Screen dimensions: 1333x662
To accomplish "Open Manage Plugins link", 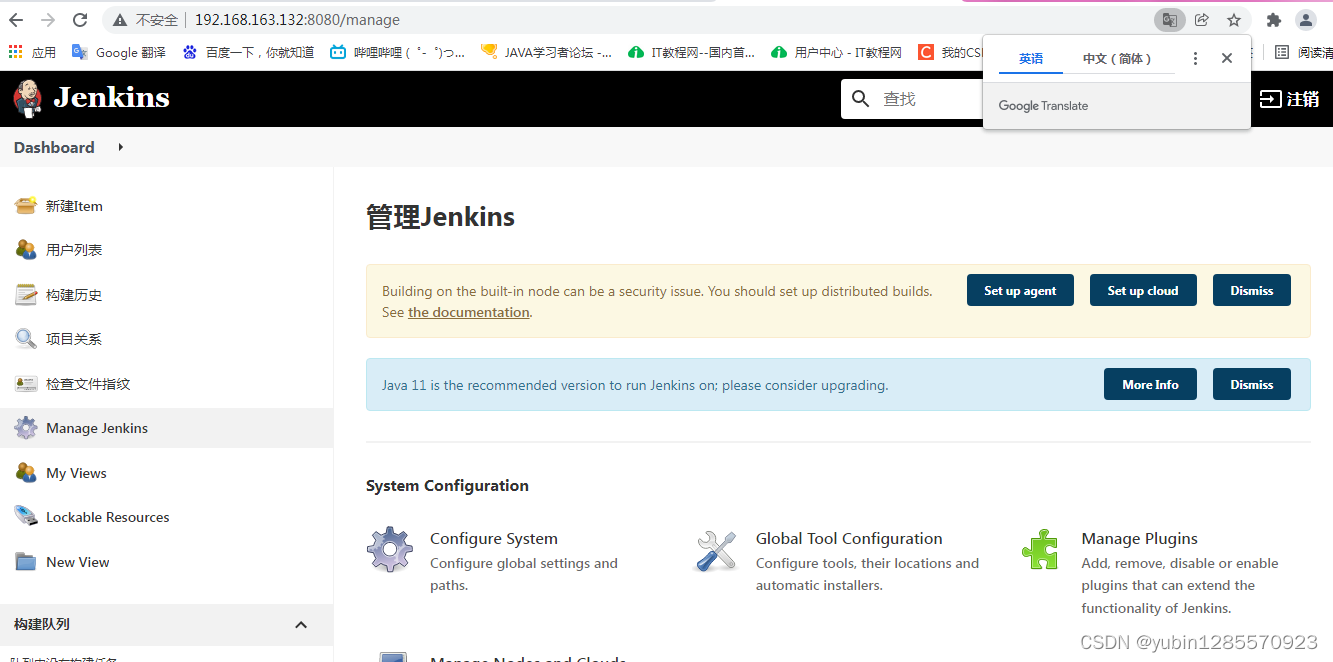I will pyautogui.click(x=1139, y=538).
